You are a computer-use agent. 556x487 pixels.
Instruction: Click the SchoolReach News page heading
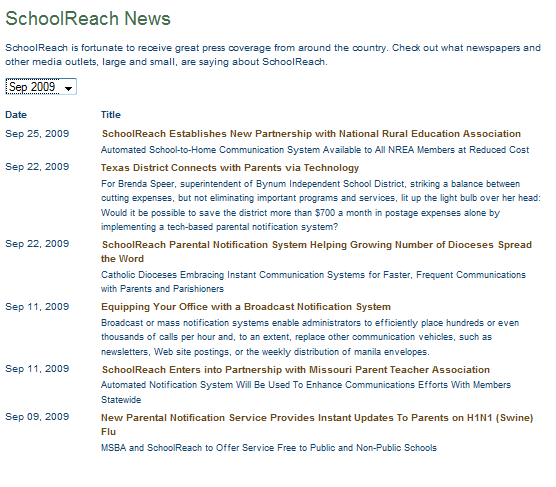[88, 18]
